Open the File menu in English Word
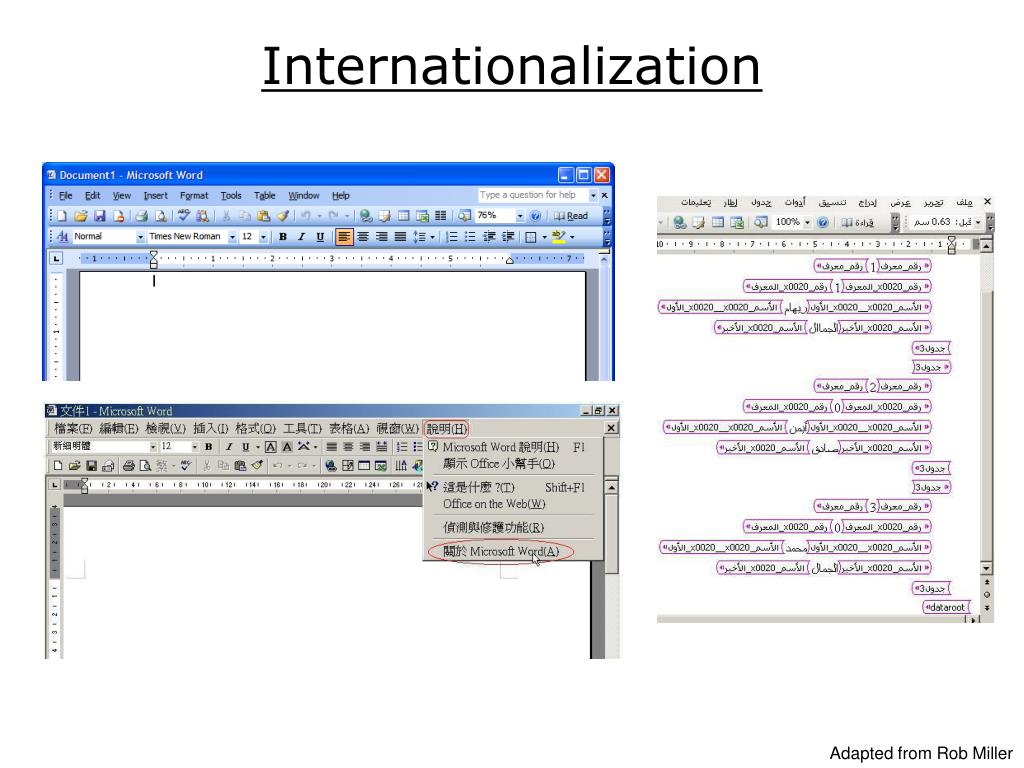Screen dimensions: 1024x768 [66, 195]
